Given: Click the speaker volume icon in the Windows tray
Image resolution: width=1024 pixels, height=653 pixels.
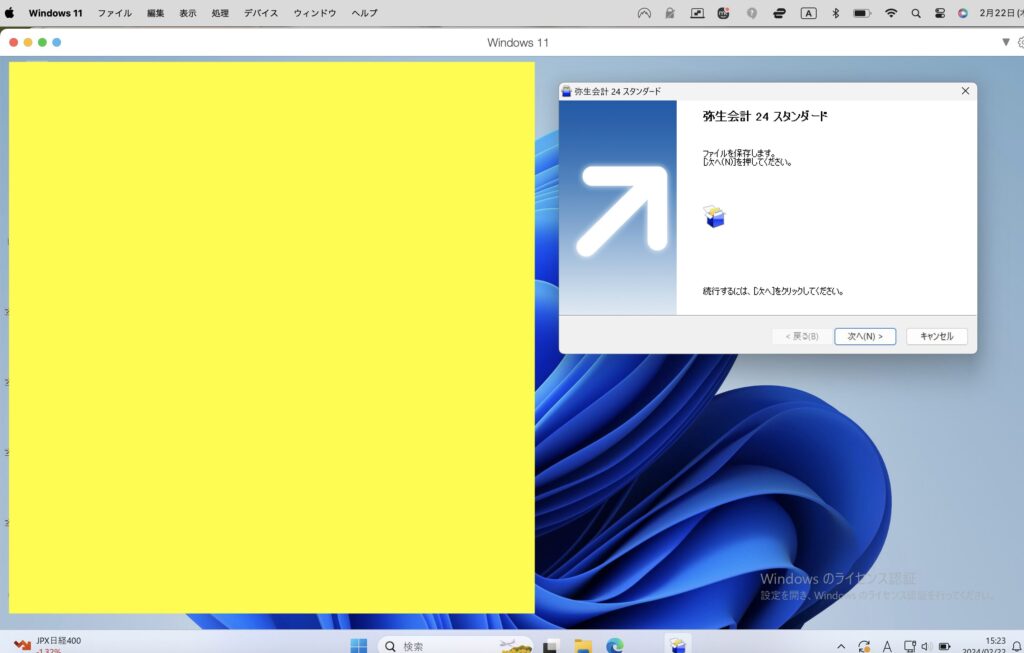Looking at the screenshot, I should [x=925, y=646].
